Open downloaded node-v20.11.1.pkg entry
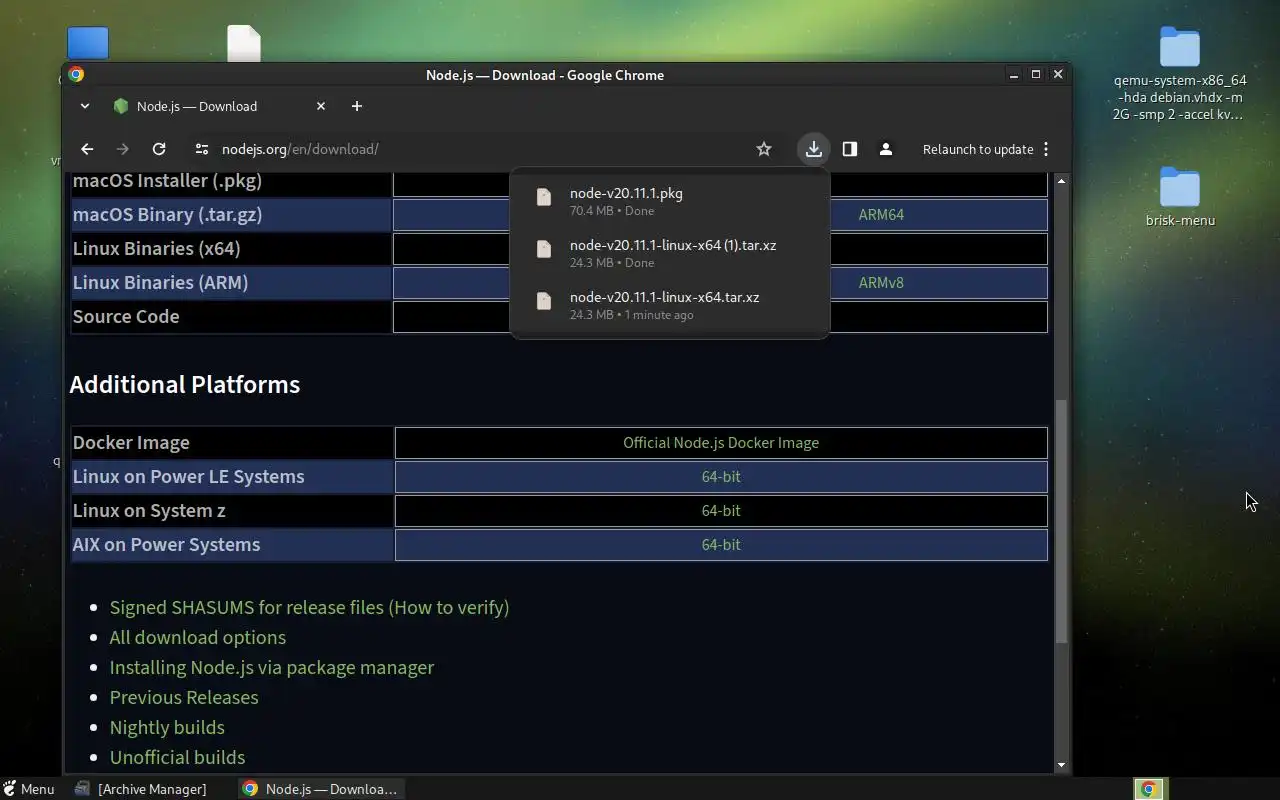 (669, 201)
